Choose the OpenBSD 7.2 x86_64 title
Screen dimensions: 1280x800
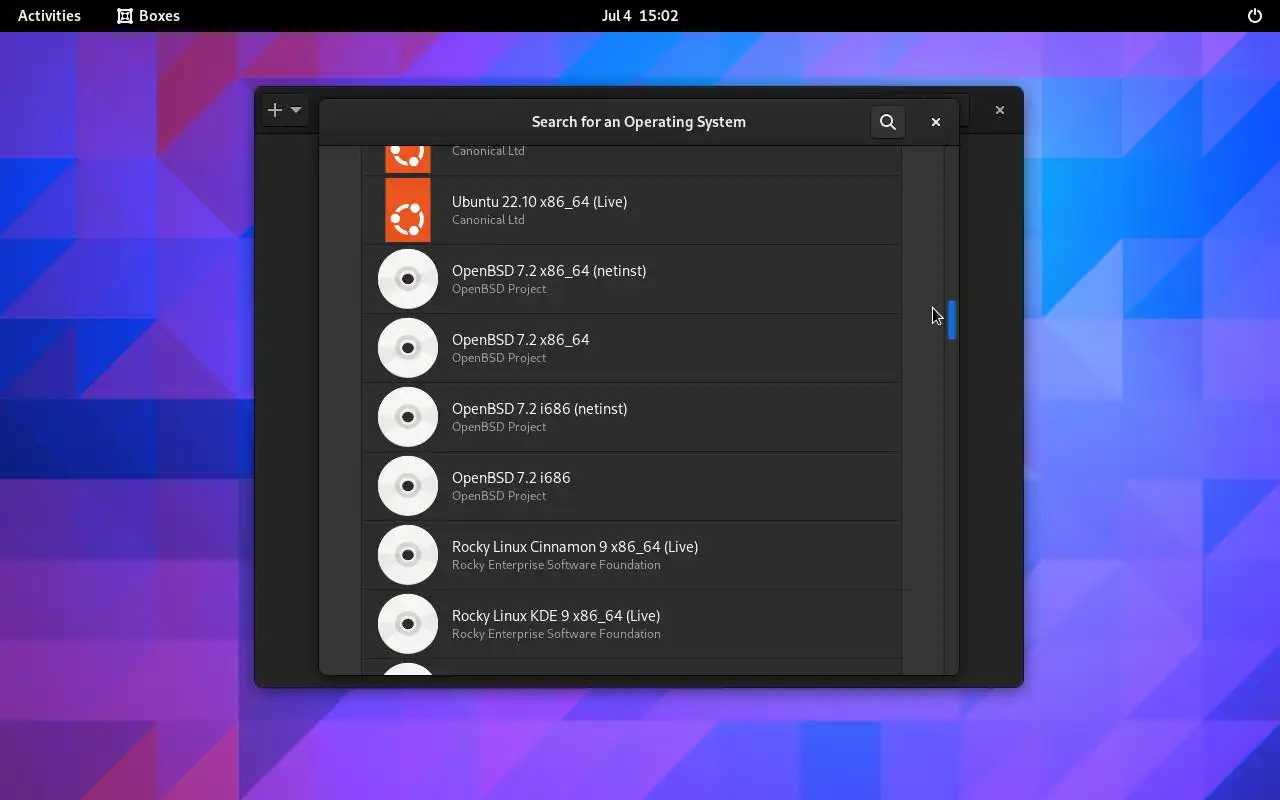520,340
